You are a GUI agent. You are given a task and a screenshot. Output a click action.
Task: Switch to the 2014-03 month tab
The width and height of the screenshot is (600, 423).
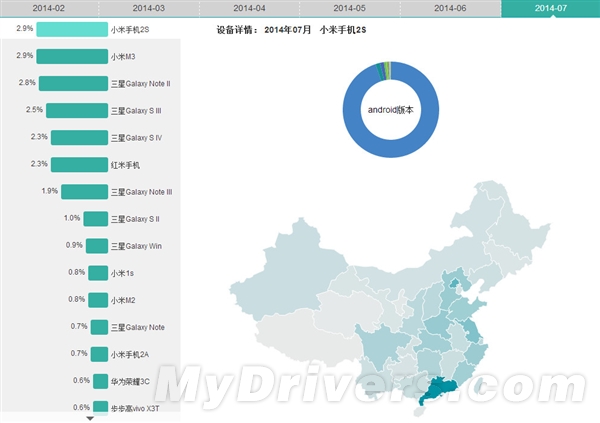[149, 8]
